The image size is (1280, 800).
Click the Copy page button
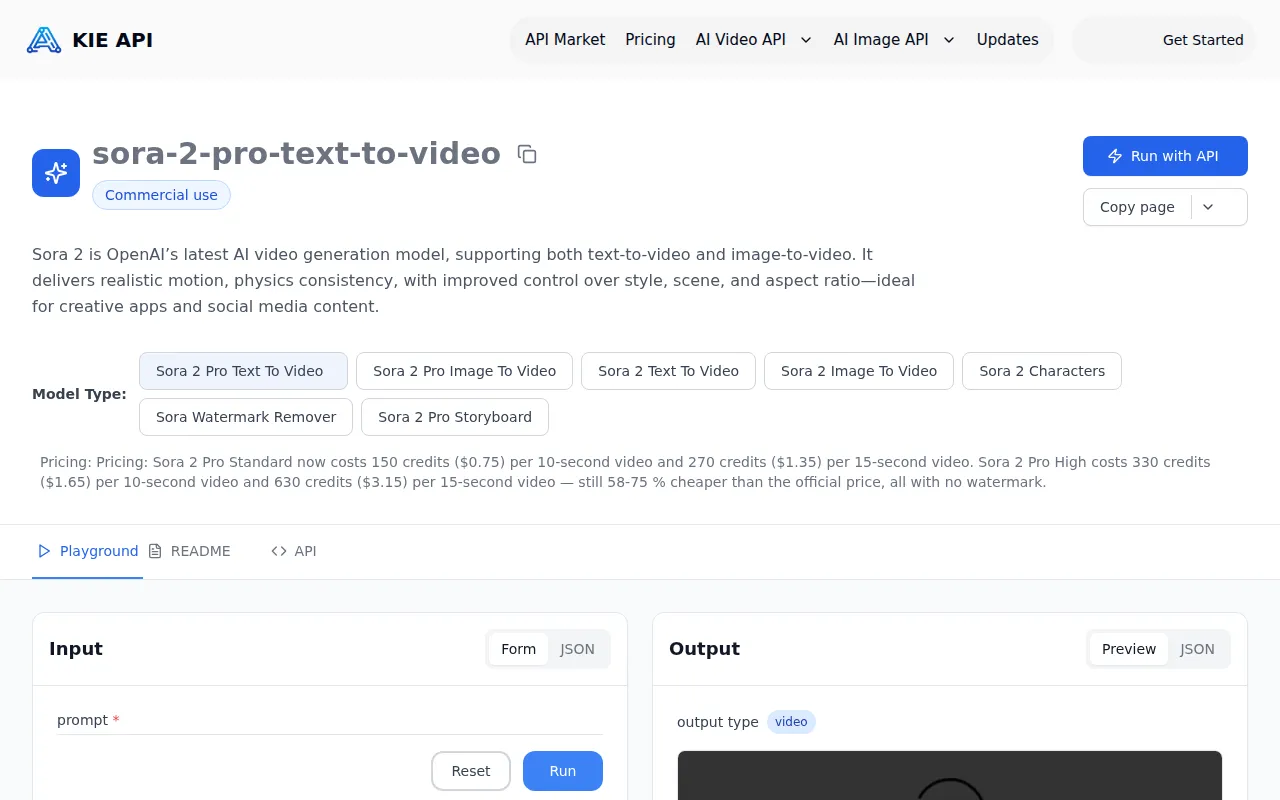point(1137,207)
